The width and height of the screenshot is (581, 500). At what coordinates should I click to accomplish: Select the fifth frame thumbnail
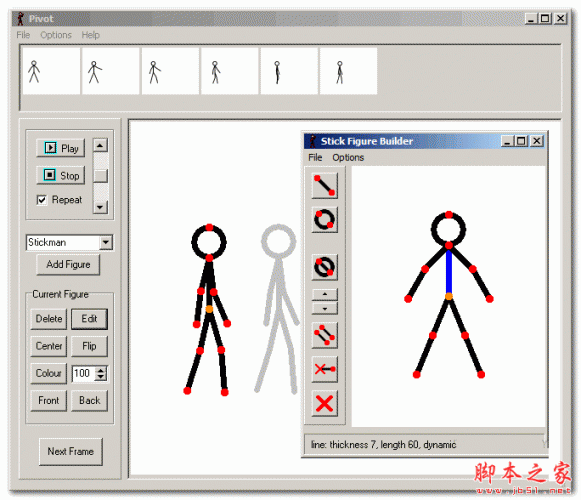pyautogui.click(x=289, y=71)
